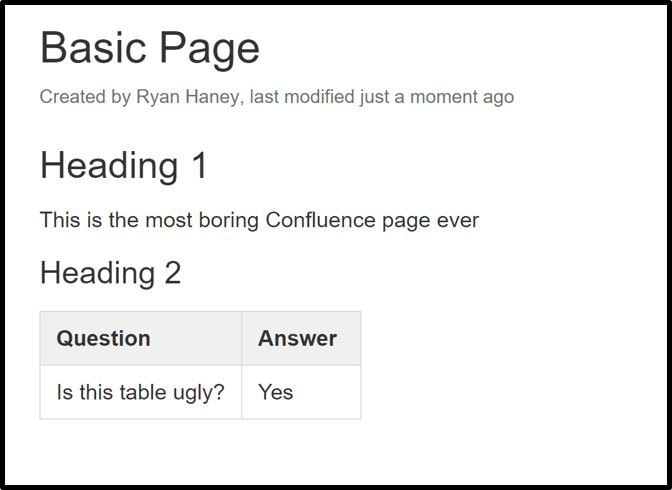This screenshot has height=490, width=672.
Task: Click the word "Confluence" in the paragraph
Action: [320, 220]
